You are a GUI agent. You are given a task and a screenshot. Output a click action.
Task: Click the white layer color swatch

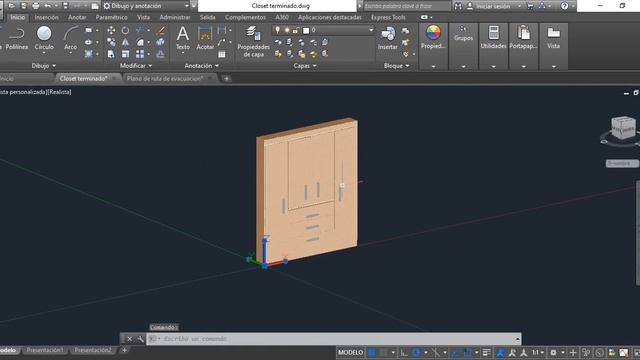[x=306, y=30]
